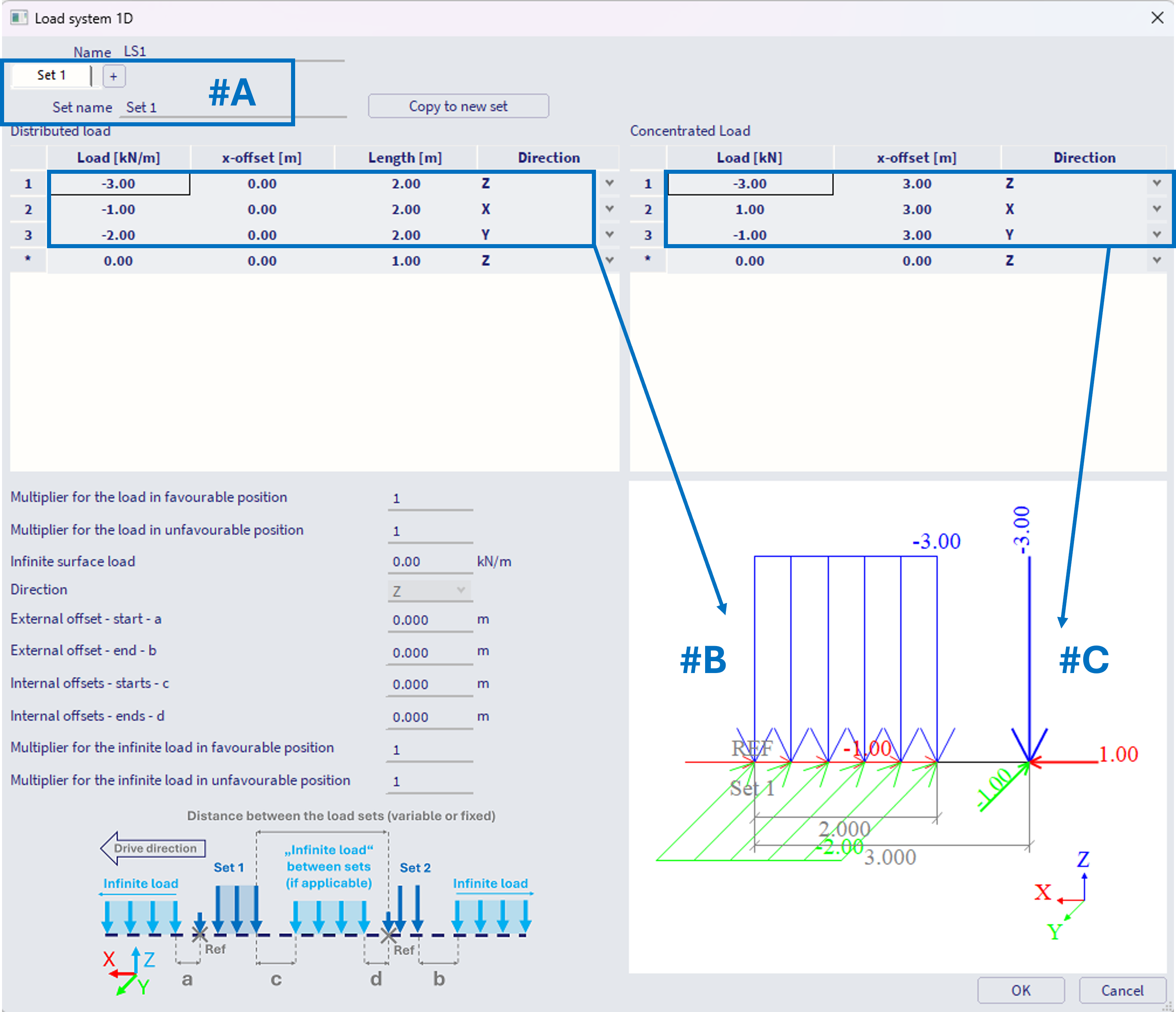This screenshot has height=1012, width=1176.
Task: Open the infinite surface load Direction combo box
Action: 429,590
